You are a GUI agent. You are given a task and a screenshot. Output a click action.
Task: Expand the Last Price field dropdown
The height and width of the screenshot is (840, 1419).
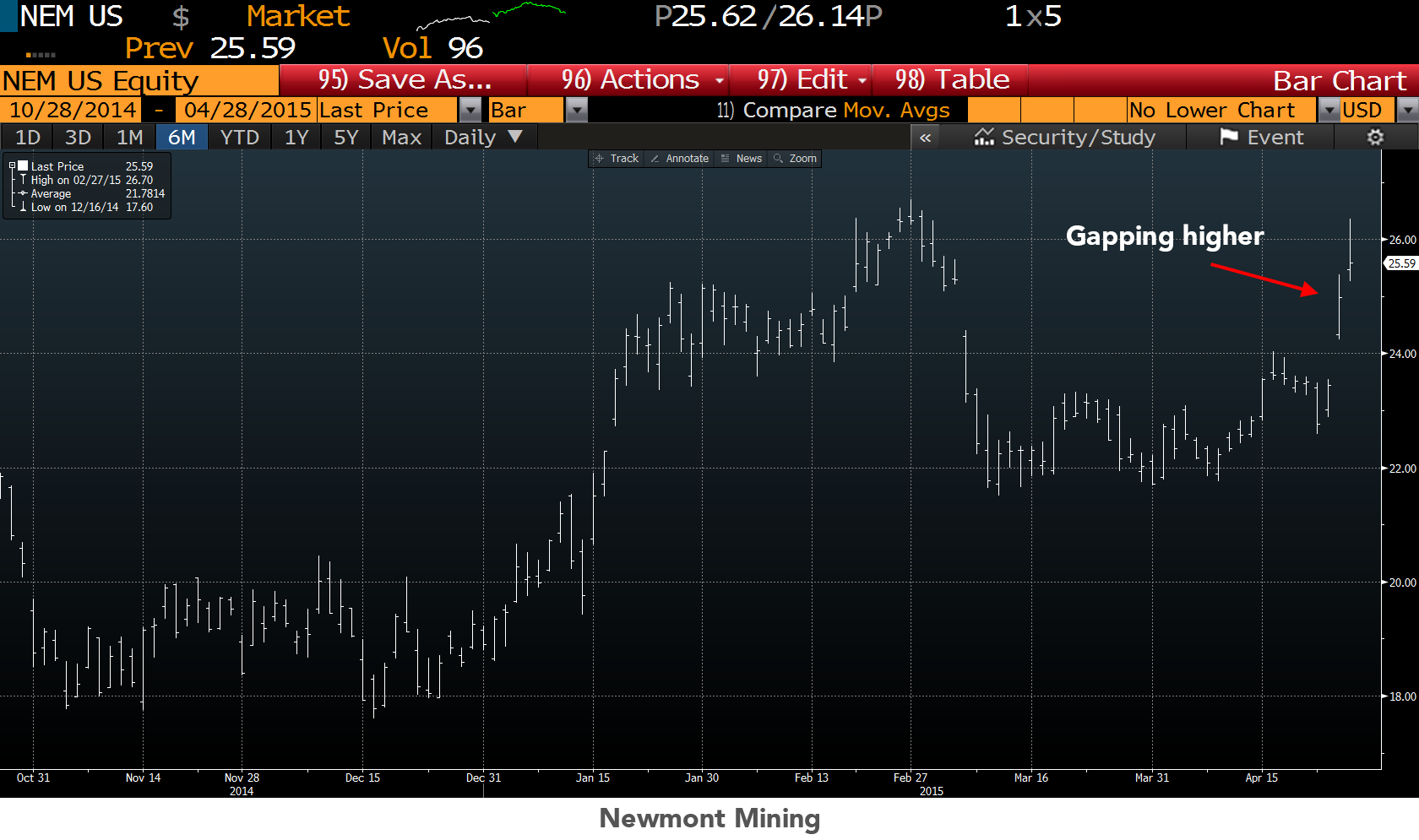tap(471, 111)
